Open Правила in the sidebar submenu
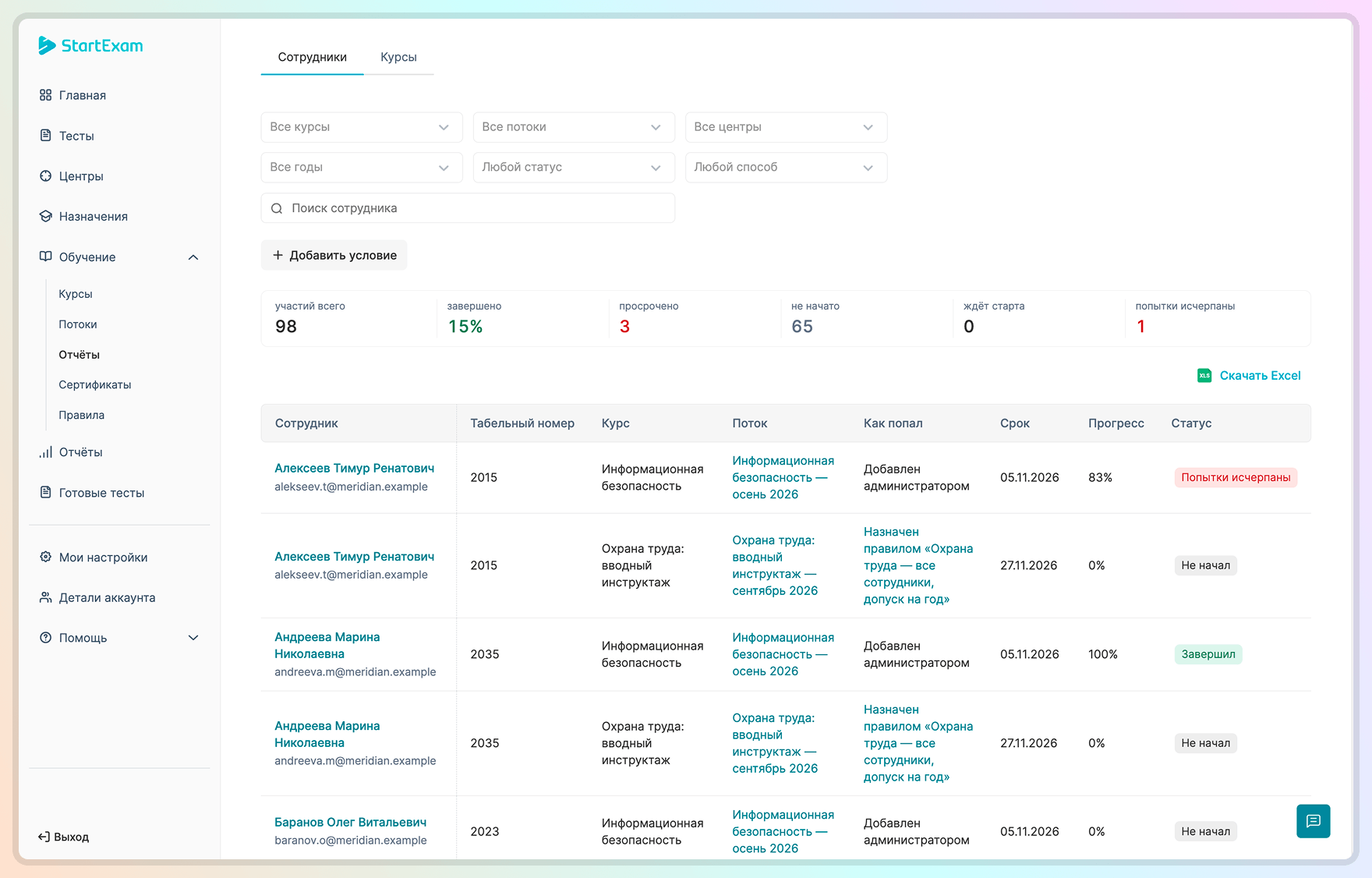 pos(82,415)
